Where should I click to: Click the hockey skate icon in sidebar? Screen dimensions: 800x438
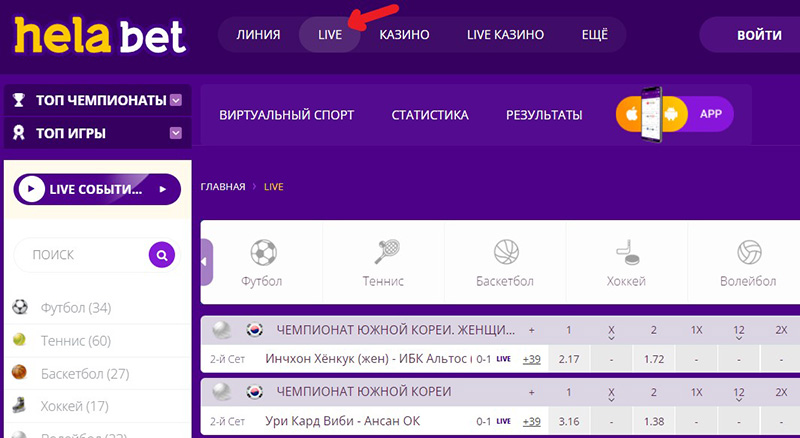click(19, 405)
